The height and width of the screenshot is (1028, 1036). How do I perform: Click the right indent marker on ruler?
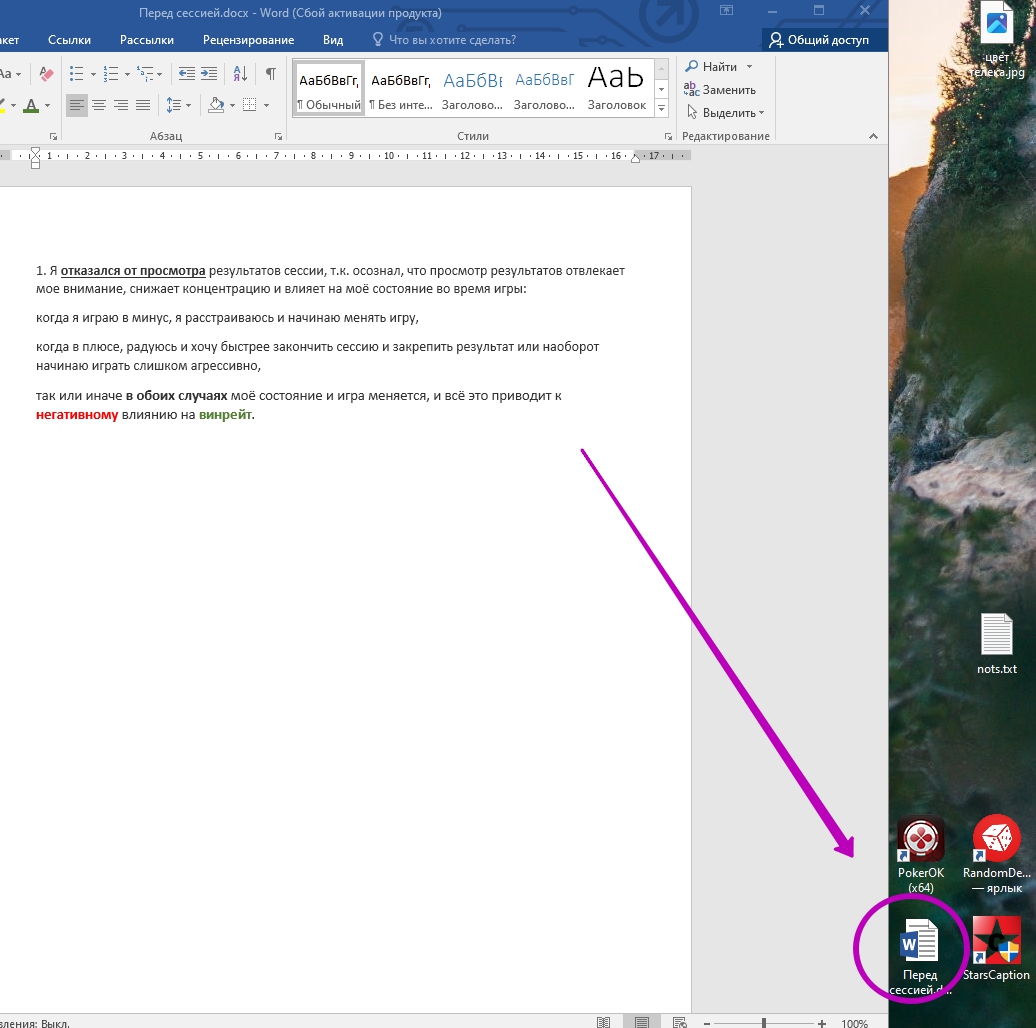coord(636,159)
